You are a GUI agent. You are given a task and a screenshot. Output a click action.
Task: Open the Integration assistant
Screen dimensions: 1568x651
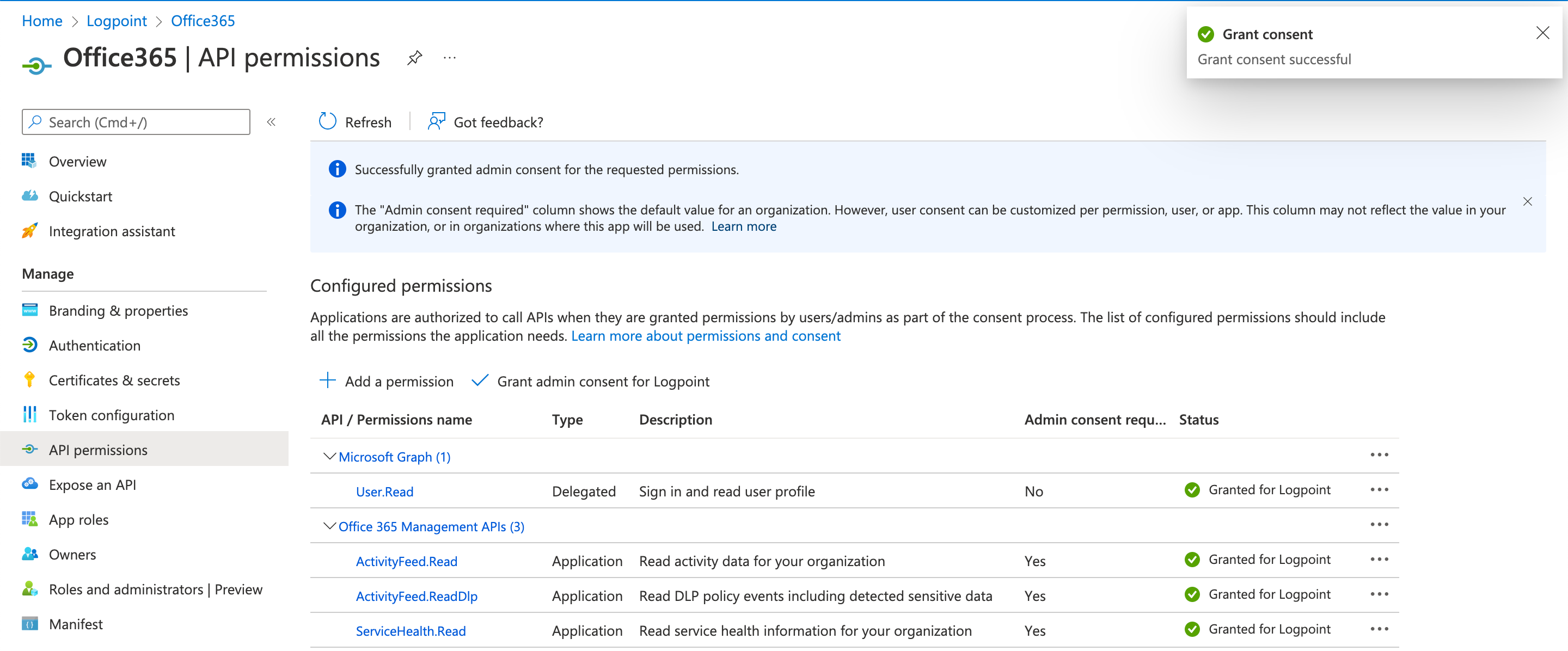[x=112, y=231]
